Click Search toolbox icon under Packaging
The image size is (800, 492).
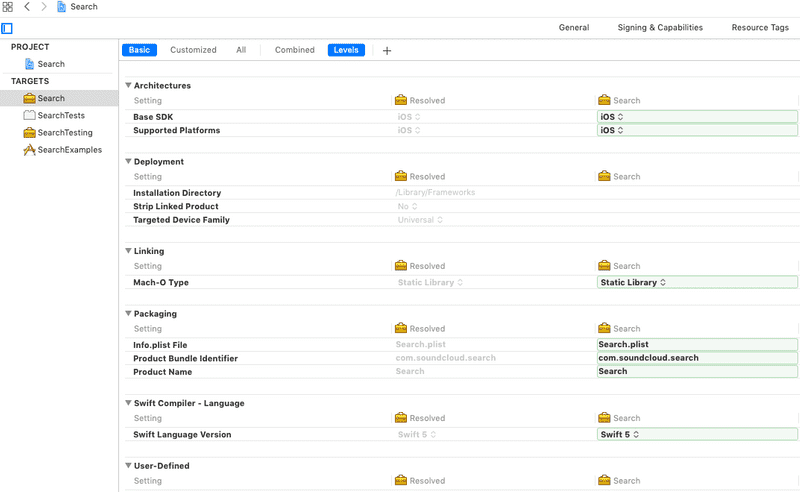pyautogui.click(x=604, y=328)
